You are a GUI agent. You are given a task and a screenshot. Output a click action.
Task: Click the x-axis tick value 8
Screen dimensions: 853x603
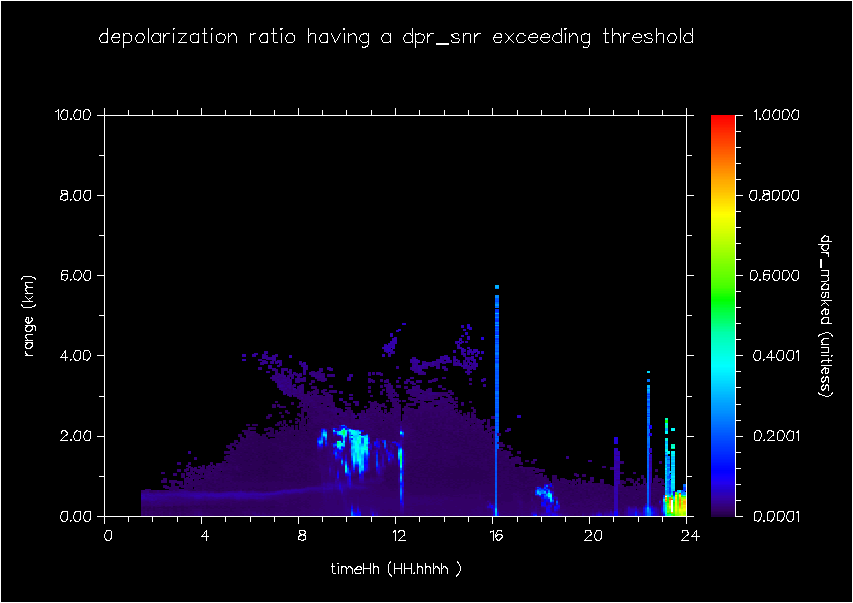point(302,536)
